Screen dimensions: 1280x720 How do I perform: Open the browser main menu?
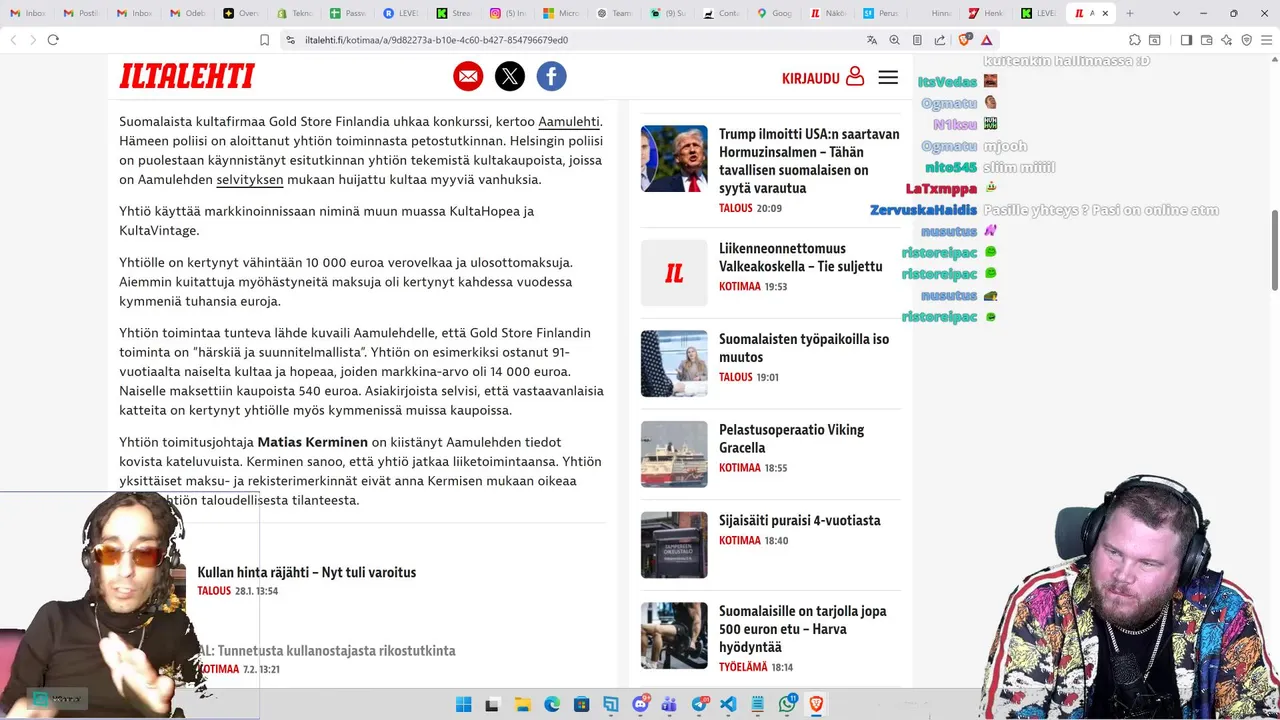1266,40
